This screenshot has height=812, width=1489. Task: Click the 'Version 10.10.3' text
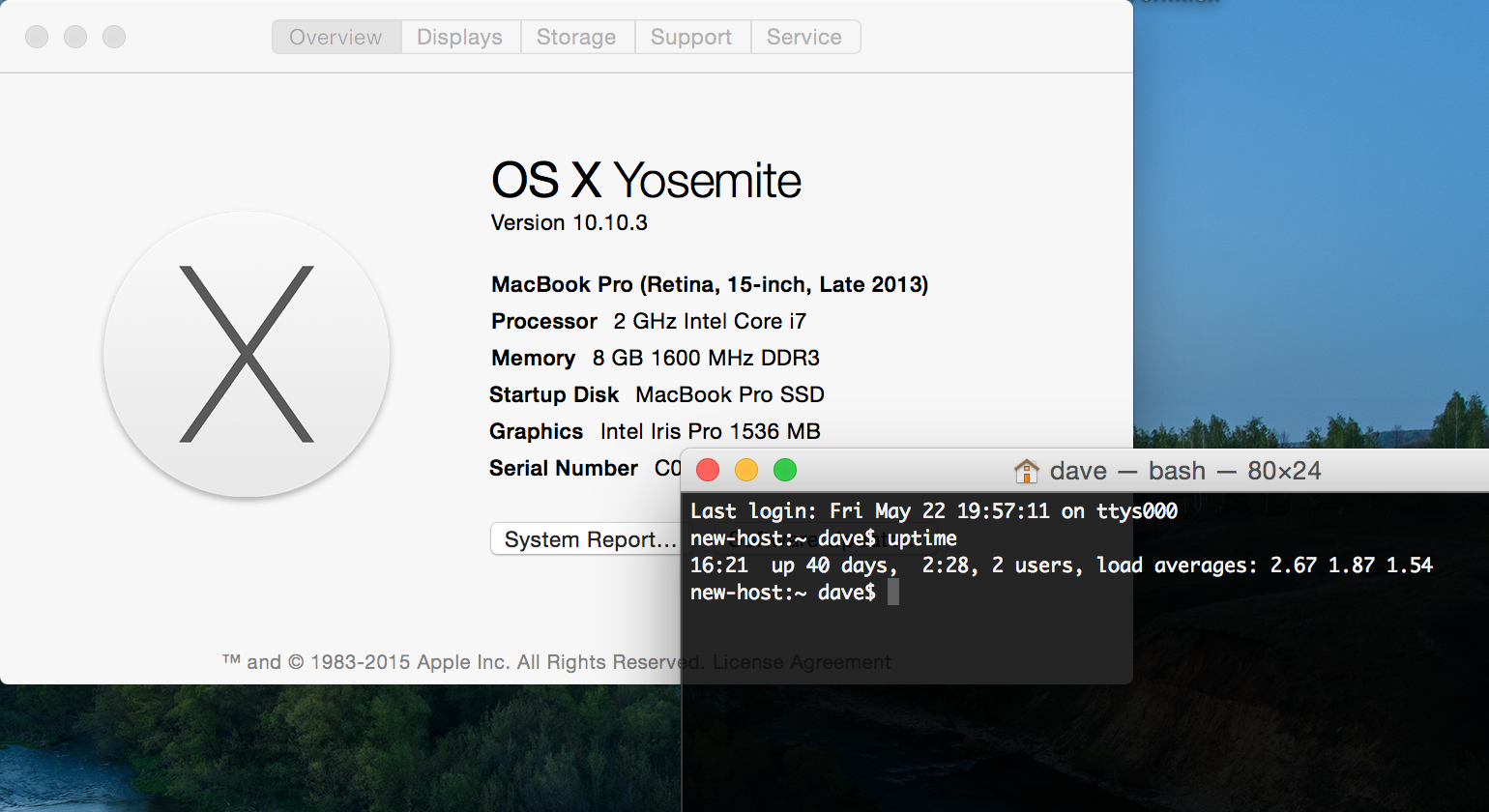point(569,222)
